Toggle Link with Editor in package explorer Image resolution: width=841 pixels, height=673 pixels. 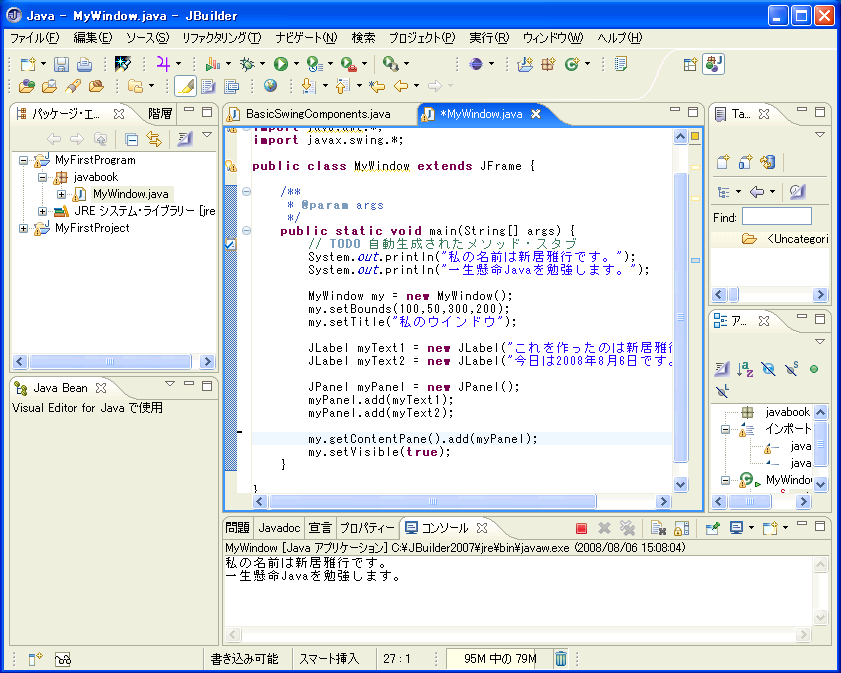(154, 140)
